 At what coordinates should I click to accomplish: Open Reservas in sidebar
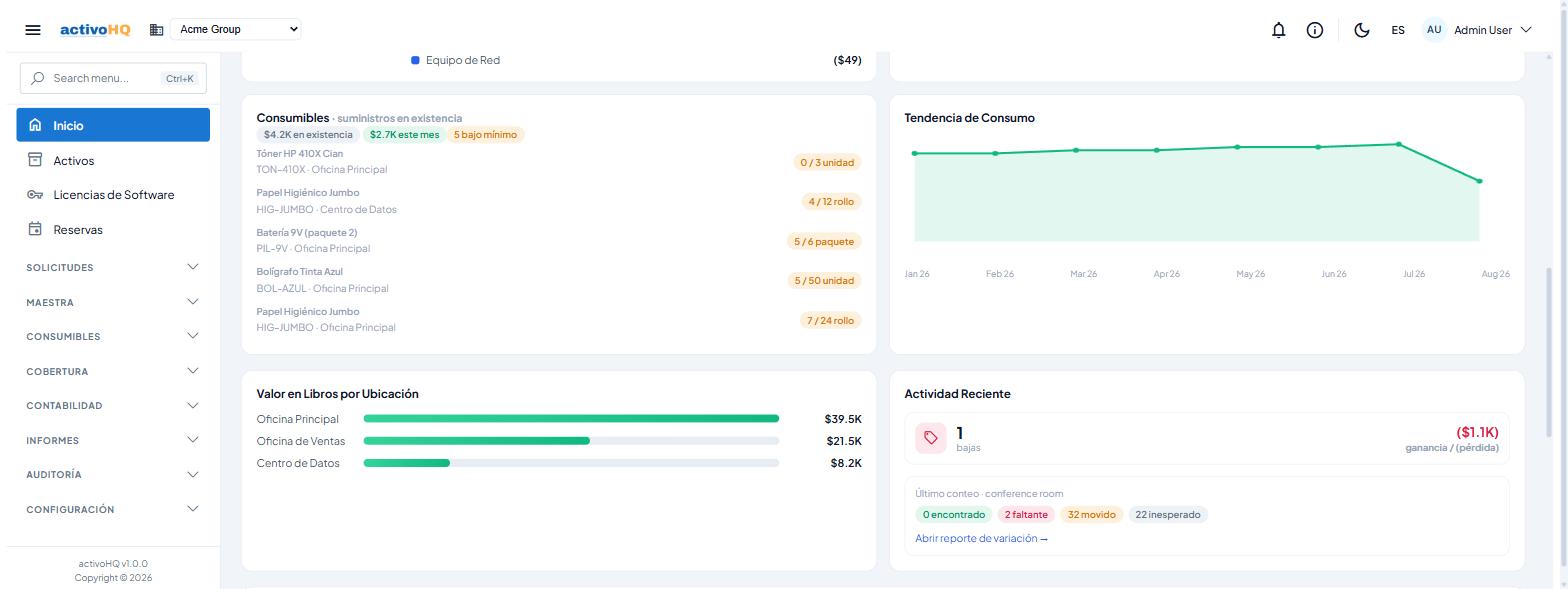pos(113,229)
